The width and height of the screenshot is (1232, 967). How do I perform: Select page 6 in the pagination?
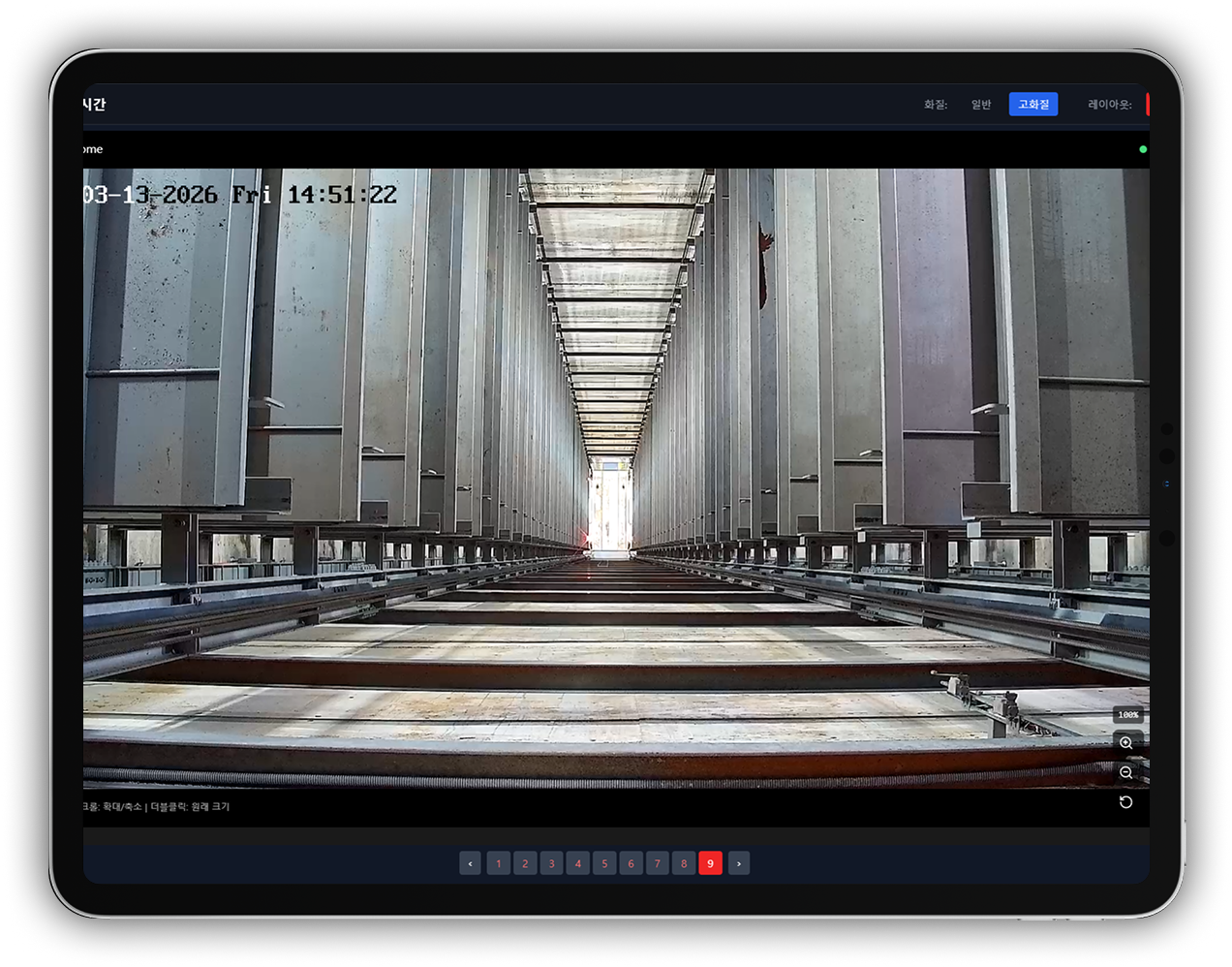click(631, 863)
